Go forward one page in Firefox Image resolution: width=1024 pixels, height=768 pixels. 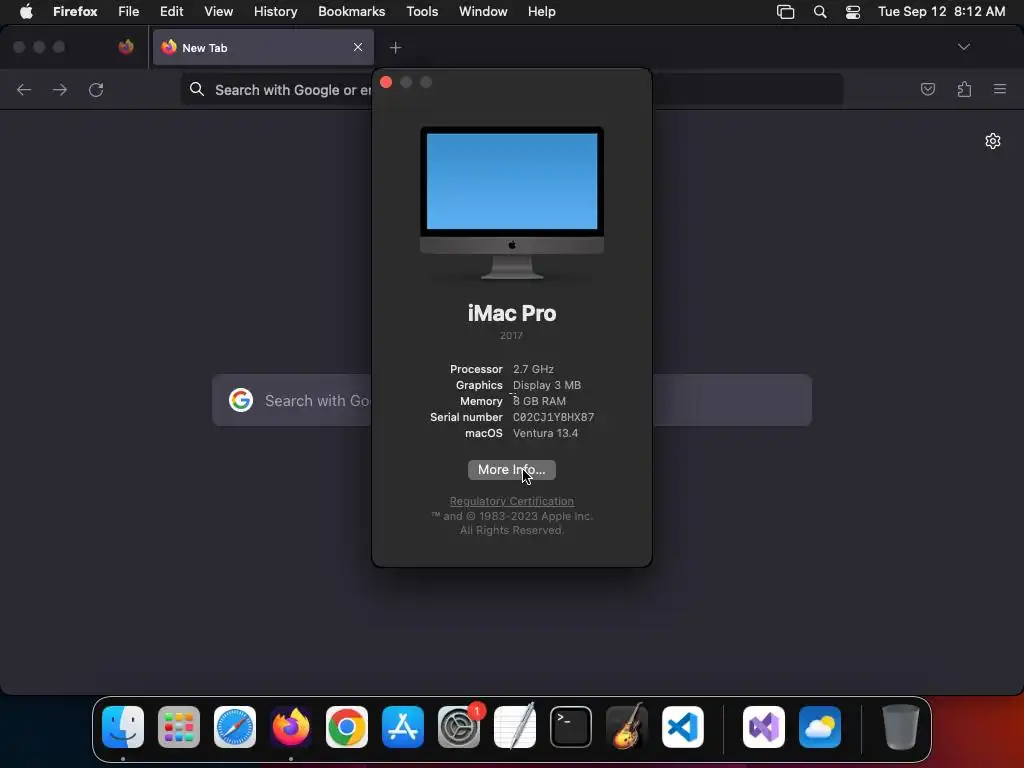click(x=60, y=89)
